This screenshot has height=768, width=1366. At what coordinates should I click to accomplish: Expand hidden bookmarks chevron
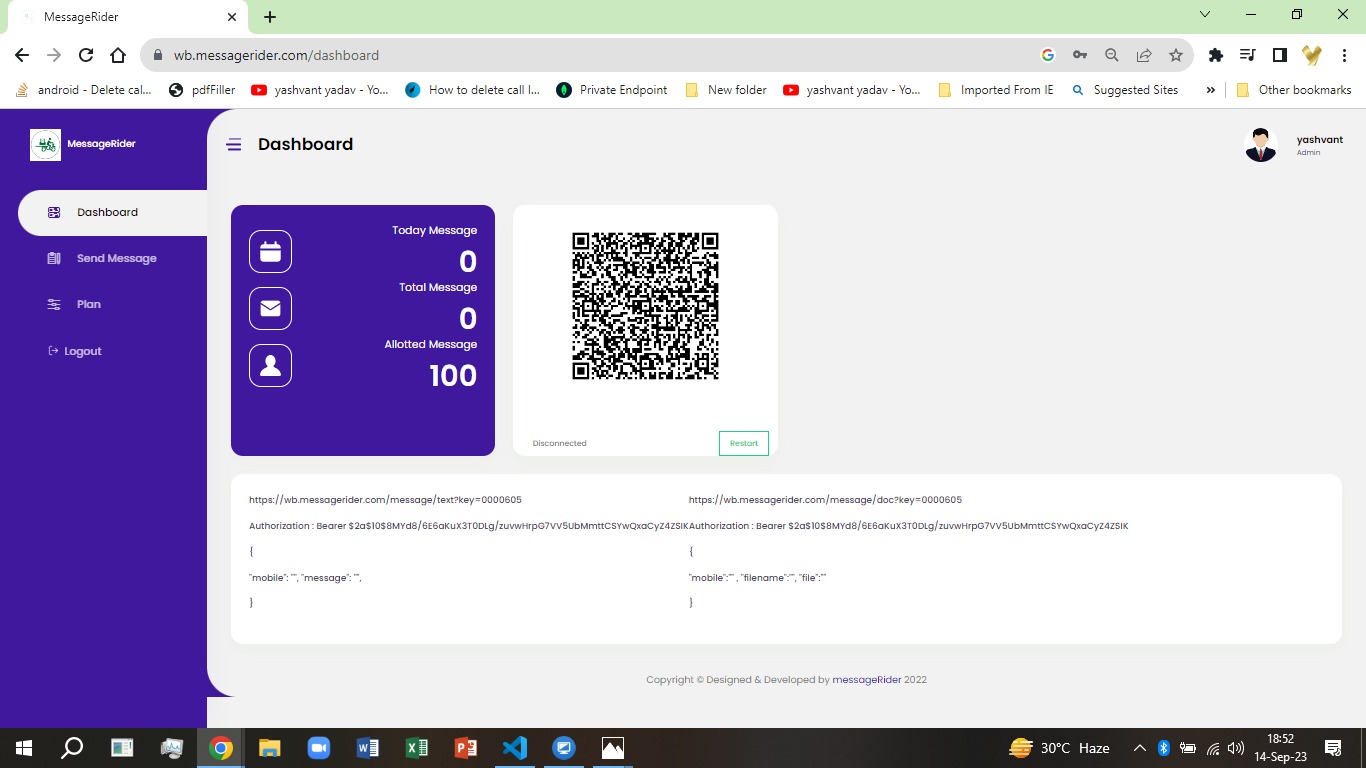1210,90
